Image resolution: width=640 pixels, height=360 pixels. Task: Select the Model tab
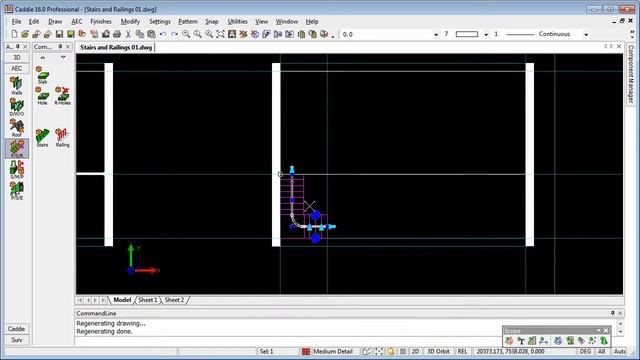[x=122, y=300]
